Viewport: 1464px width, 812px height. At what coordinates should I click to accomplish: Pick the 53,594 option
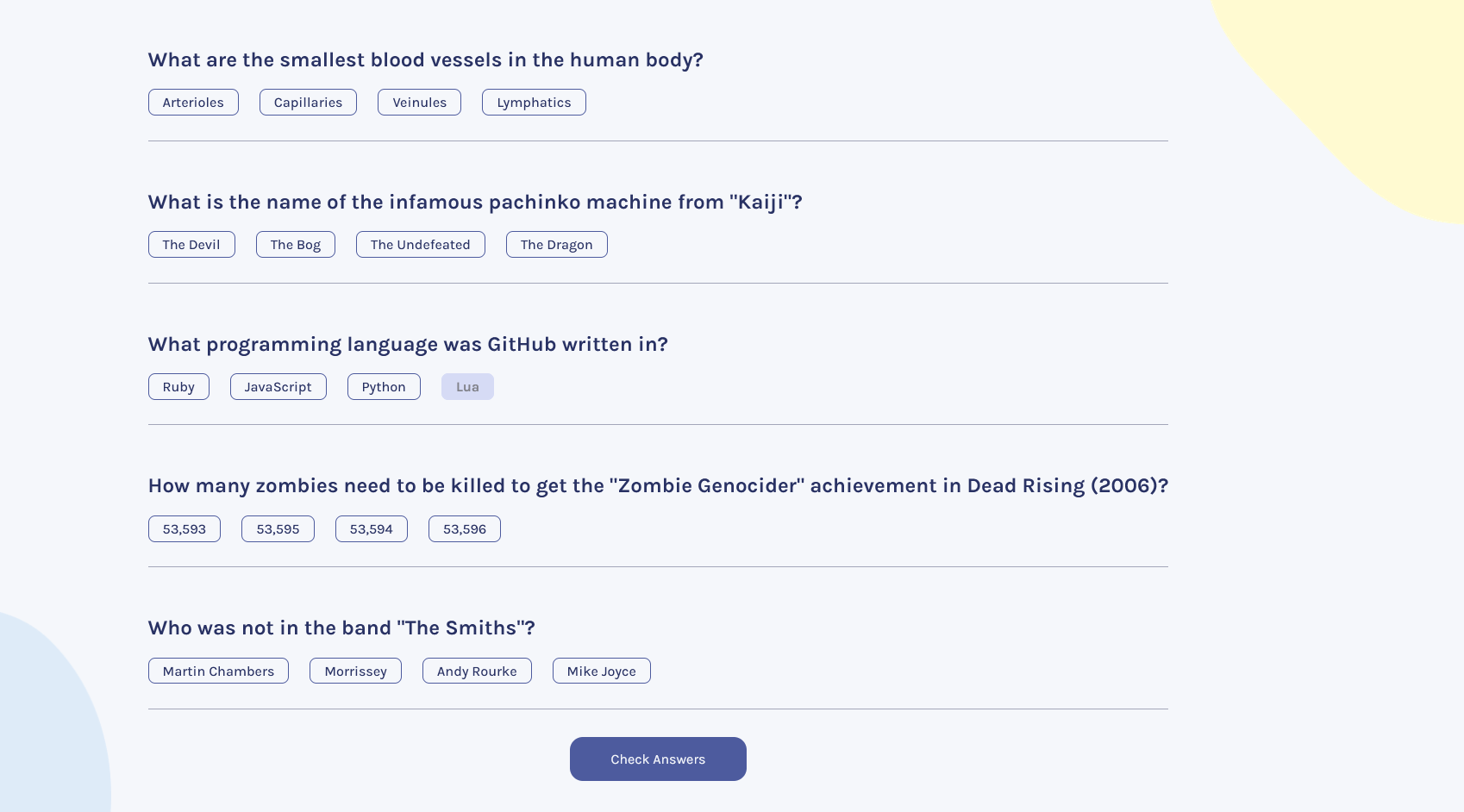[372, 529]
